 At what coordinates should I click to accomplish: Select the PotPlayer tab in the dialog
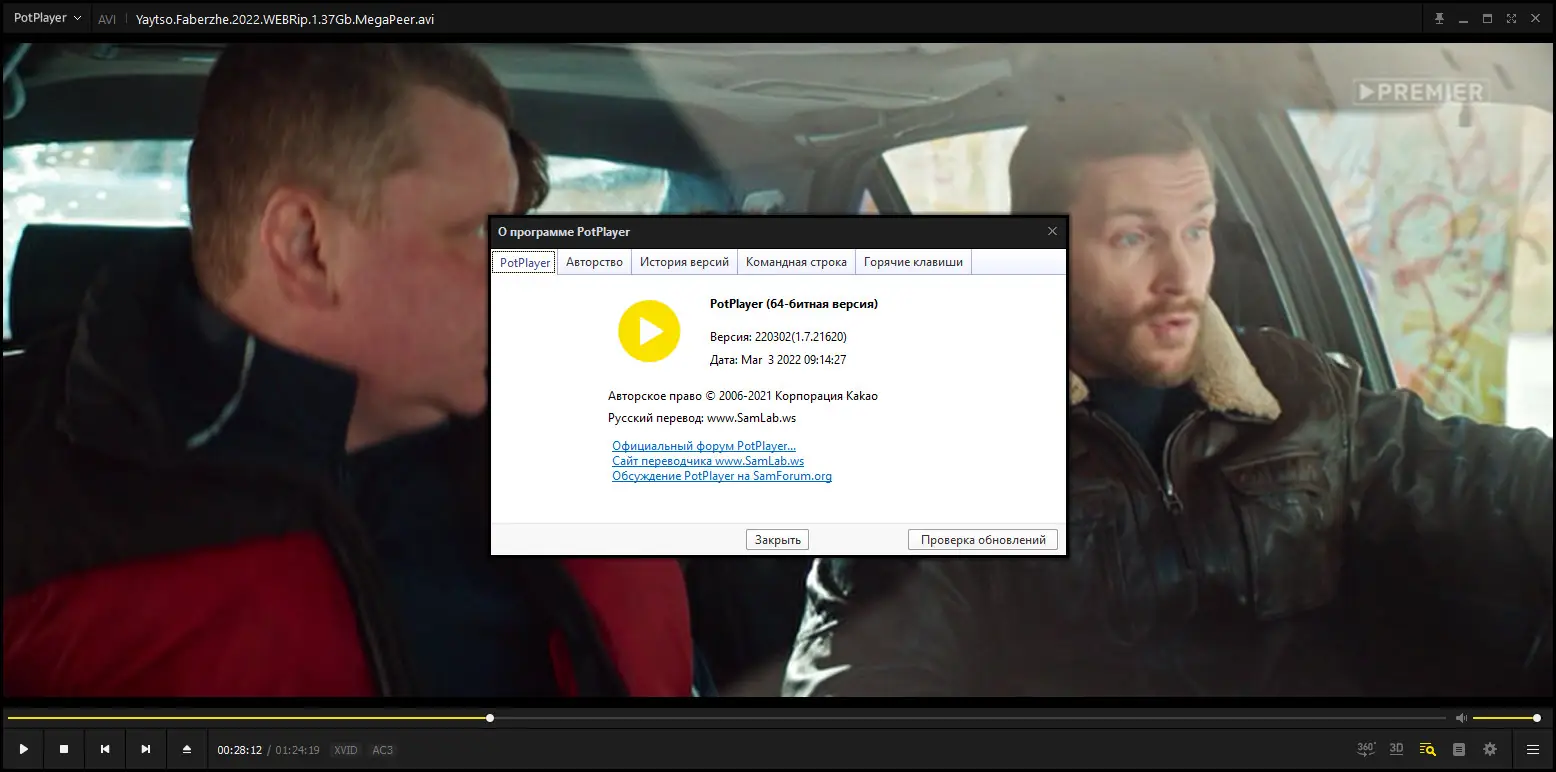click(x=525, y=262)
